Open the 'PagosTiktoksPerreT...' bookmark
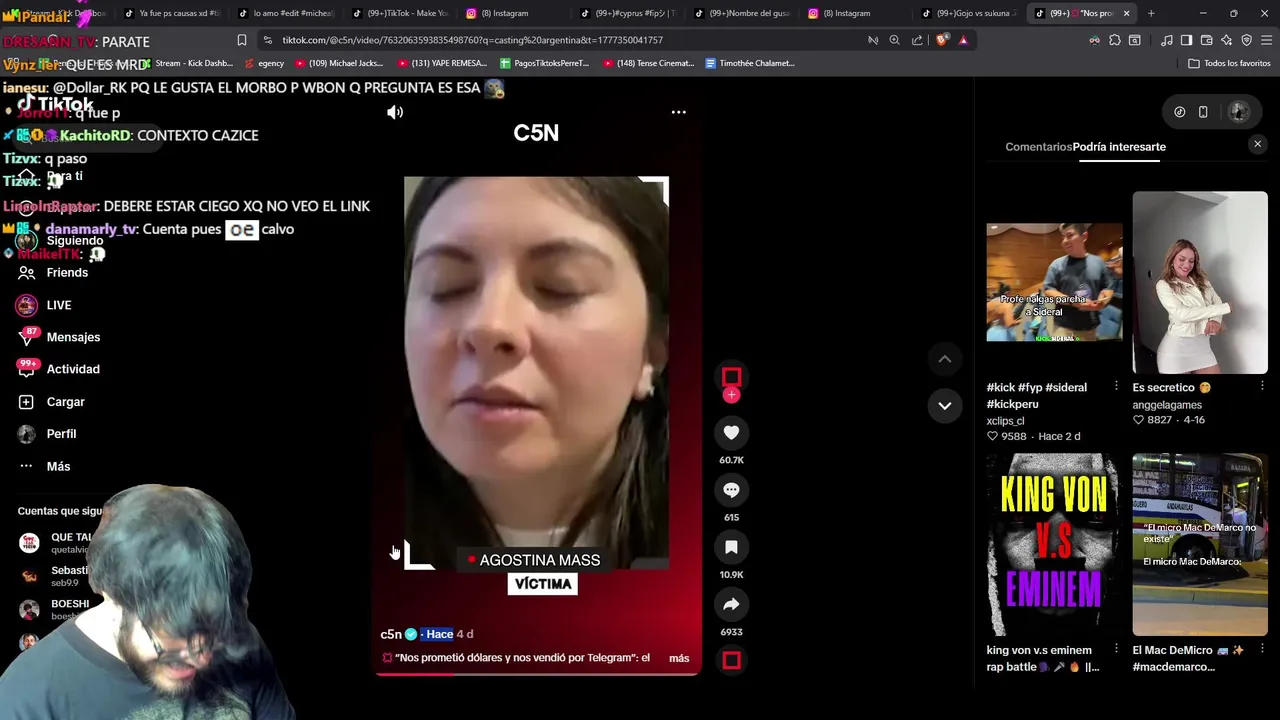Screen dimensions: 1280x720 tap(545, 63)
